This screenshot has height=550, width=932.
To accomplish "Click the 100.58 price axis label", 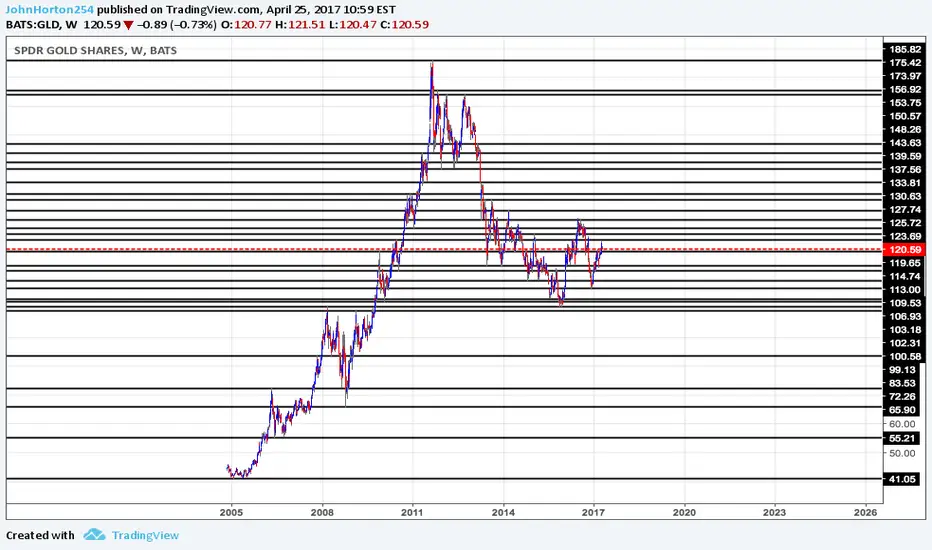I will pos(905,356).
